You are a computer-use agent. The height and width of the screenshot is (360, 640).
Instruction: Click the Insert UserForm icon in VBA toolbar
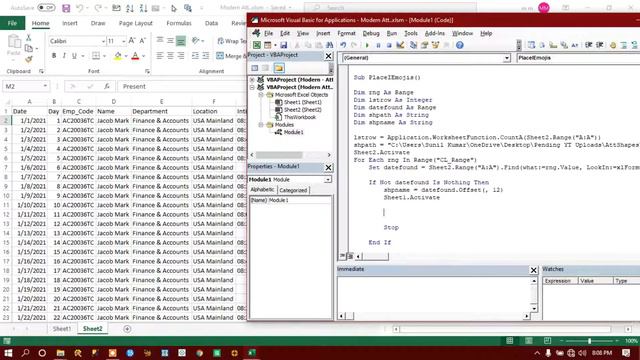(268, 45)
